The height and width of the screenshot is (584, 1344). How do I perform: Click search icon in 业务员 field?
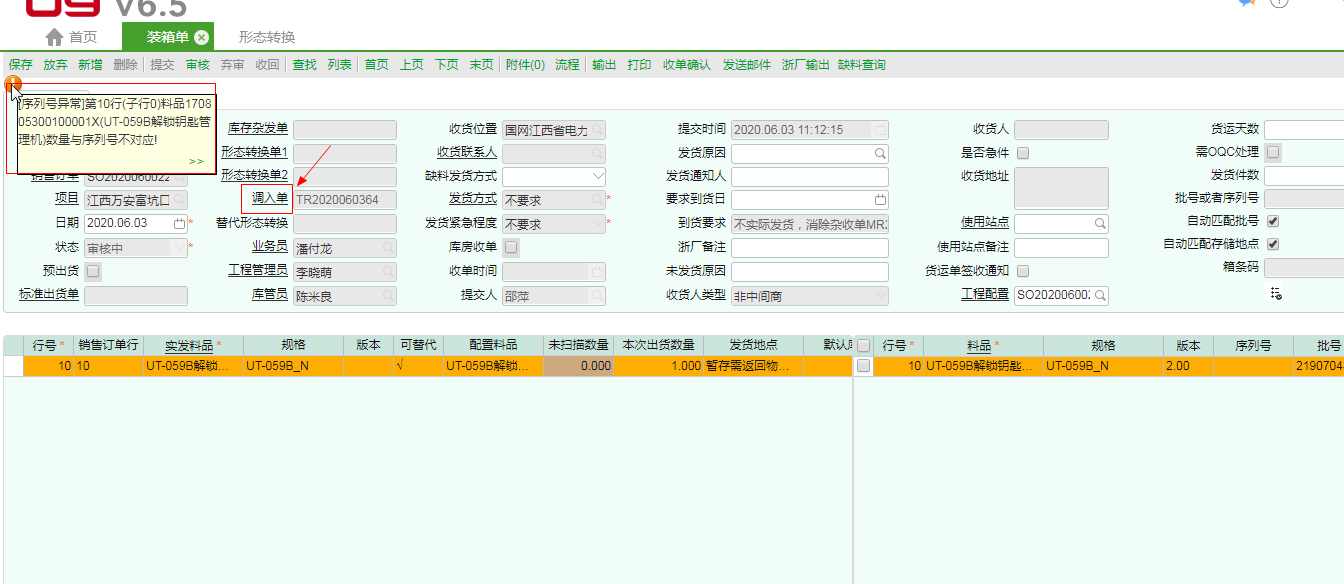click(x=389, y=248)
